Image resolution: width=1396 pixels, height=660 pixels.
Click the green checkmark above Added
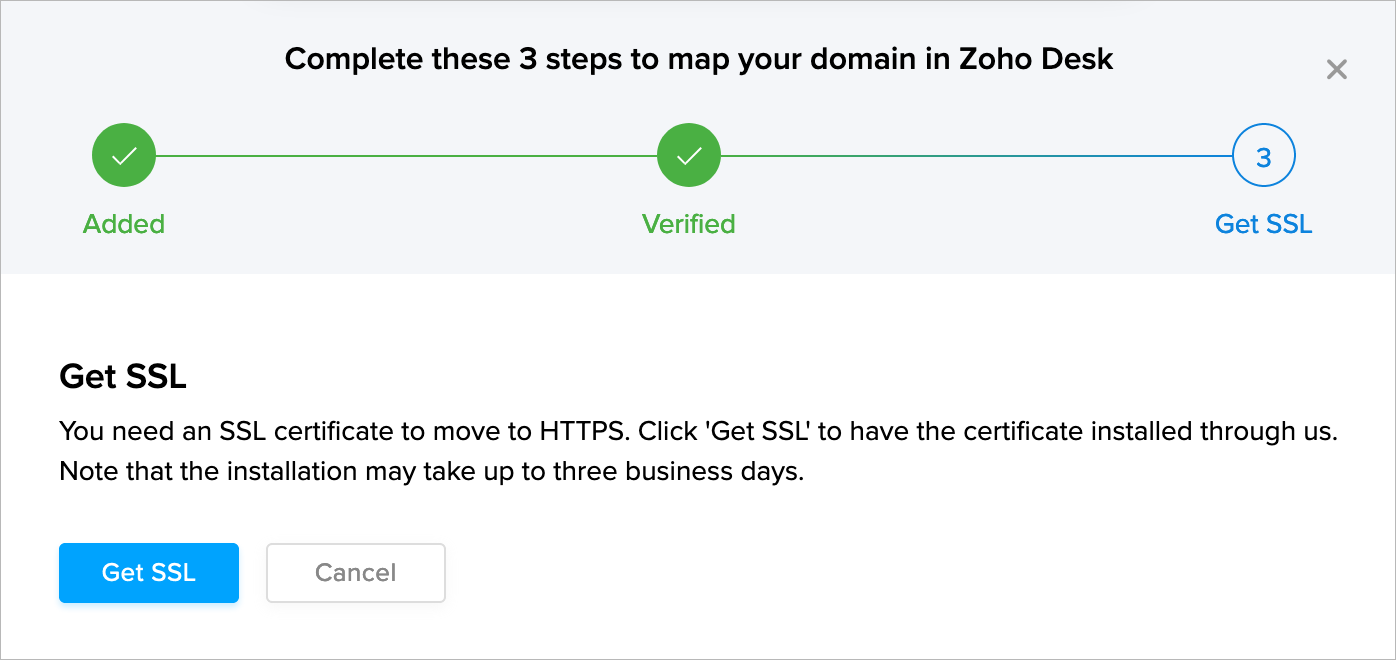pyautogui.click(x=124, y=156)
